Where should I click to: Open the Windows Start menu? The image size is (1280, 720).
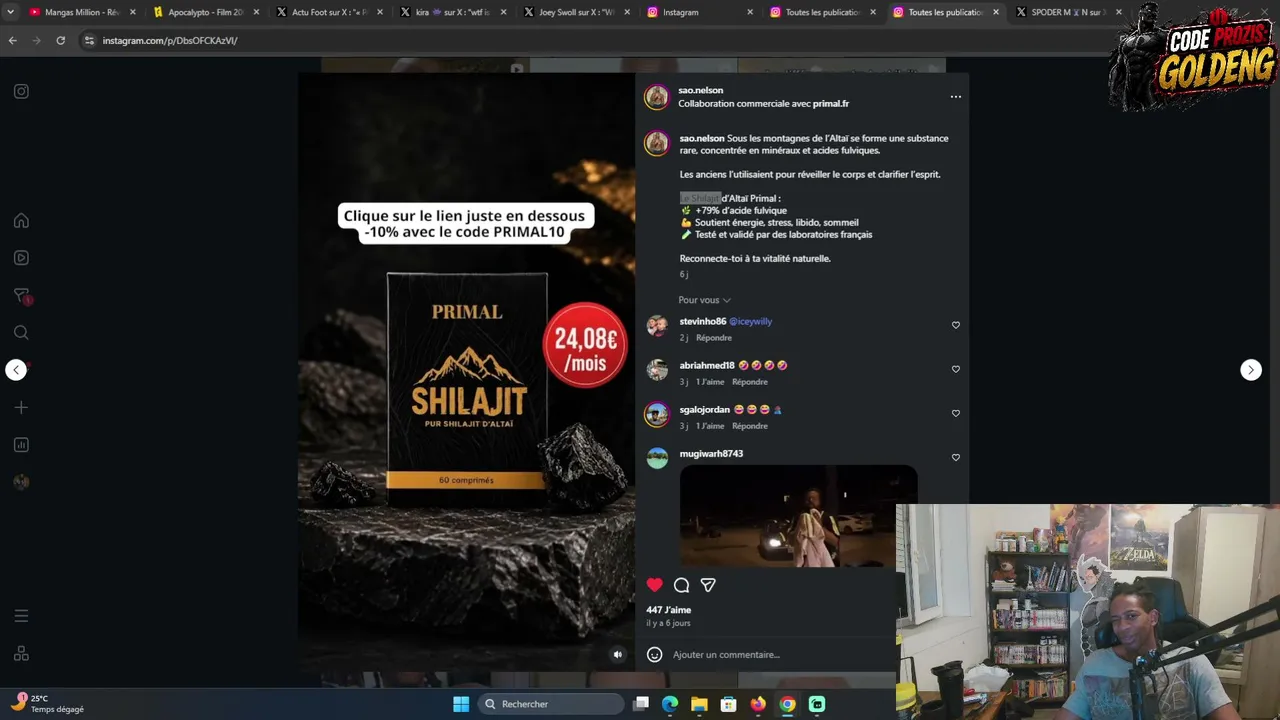(461, 704)
